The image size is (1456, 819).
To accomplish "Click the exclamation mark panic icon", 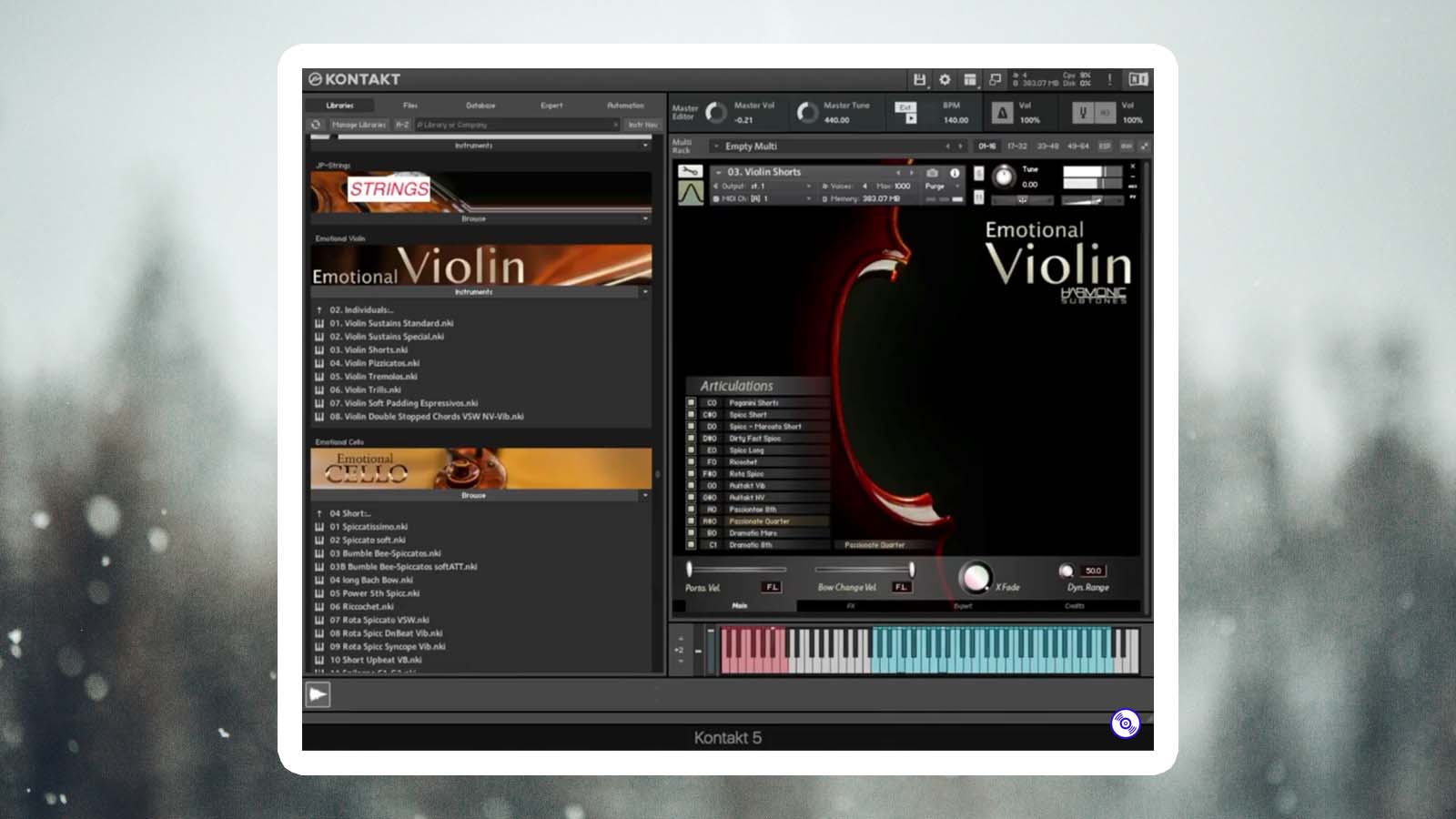I will click(x=1109, y=79).
